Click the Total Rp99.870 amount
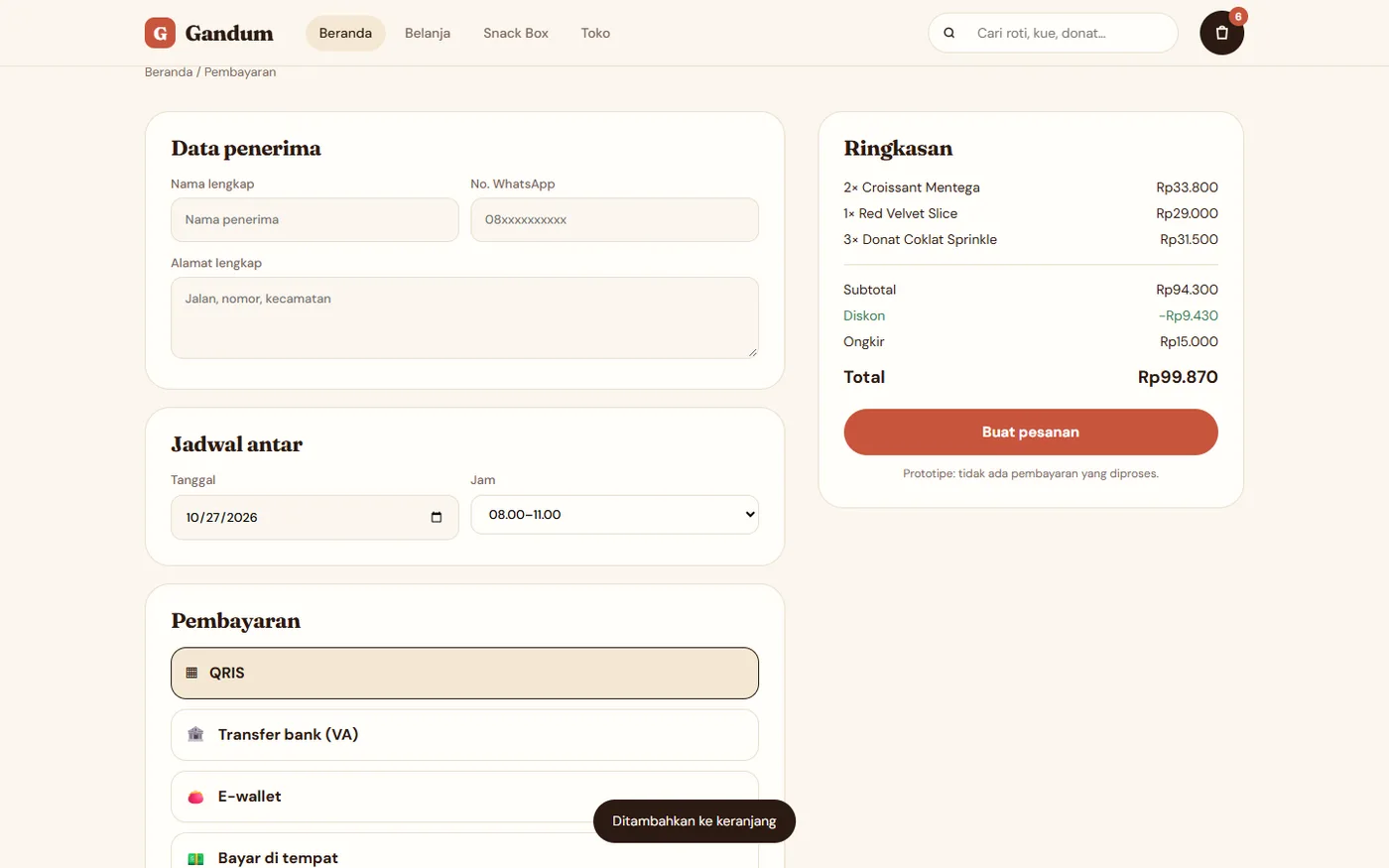 click(x=1178, y=377)
